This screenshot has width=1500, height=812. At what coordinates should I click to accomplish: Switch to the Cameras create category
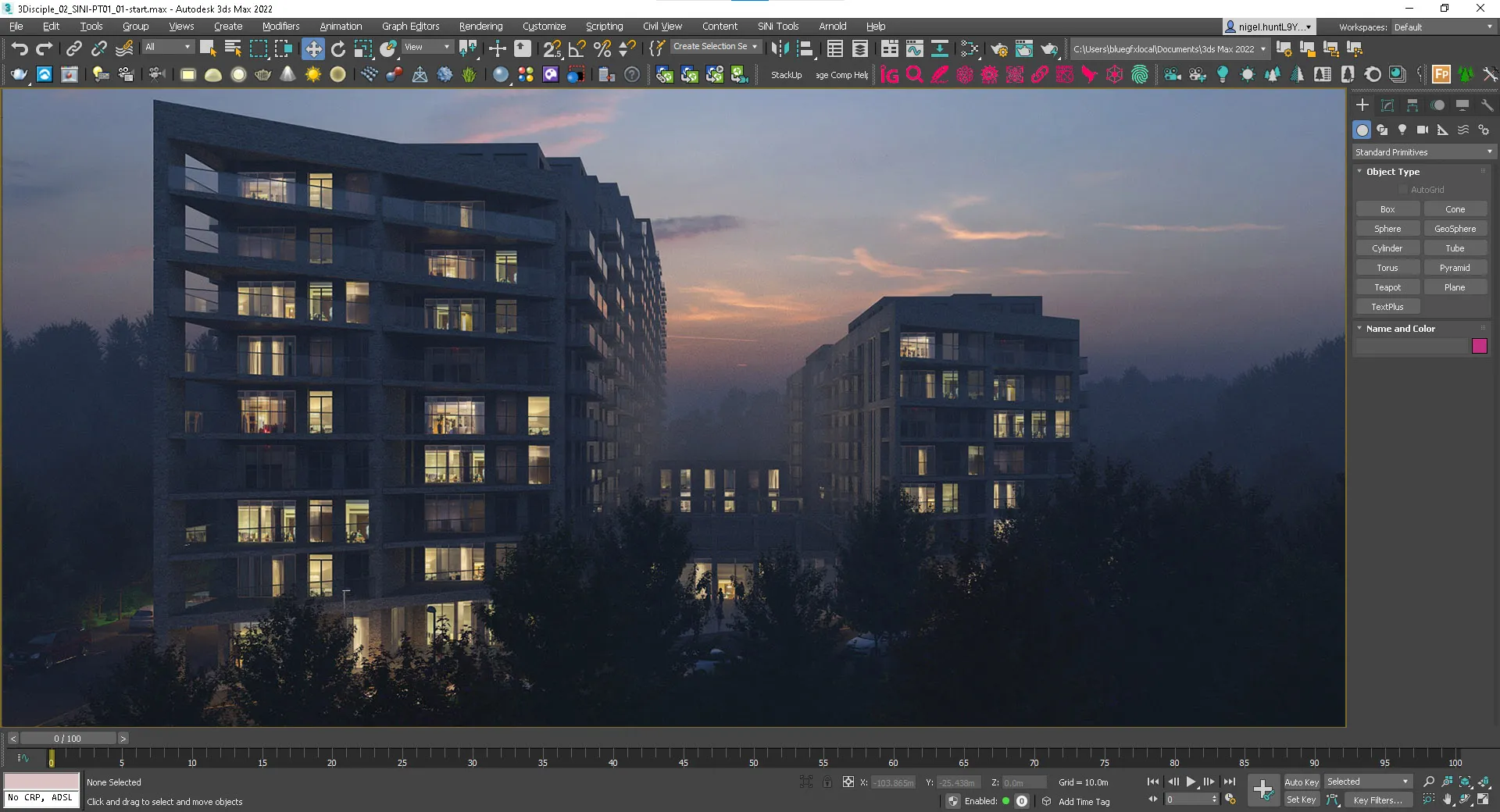click(1423, 130)
